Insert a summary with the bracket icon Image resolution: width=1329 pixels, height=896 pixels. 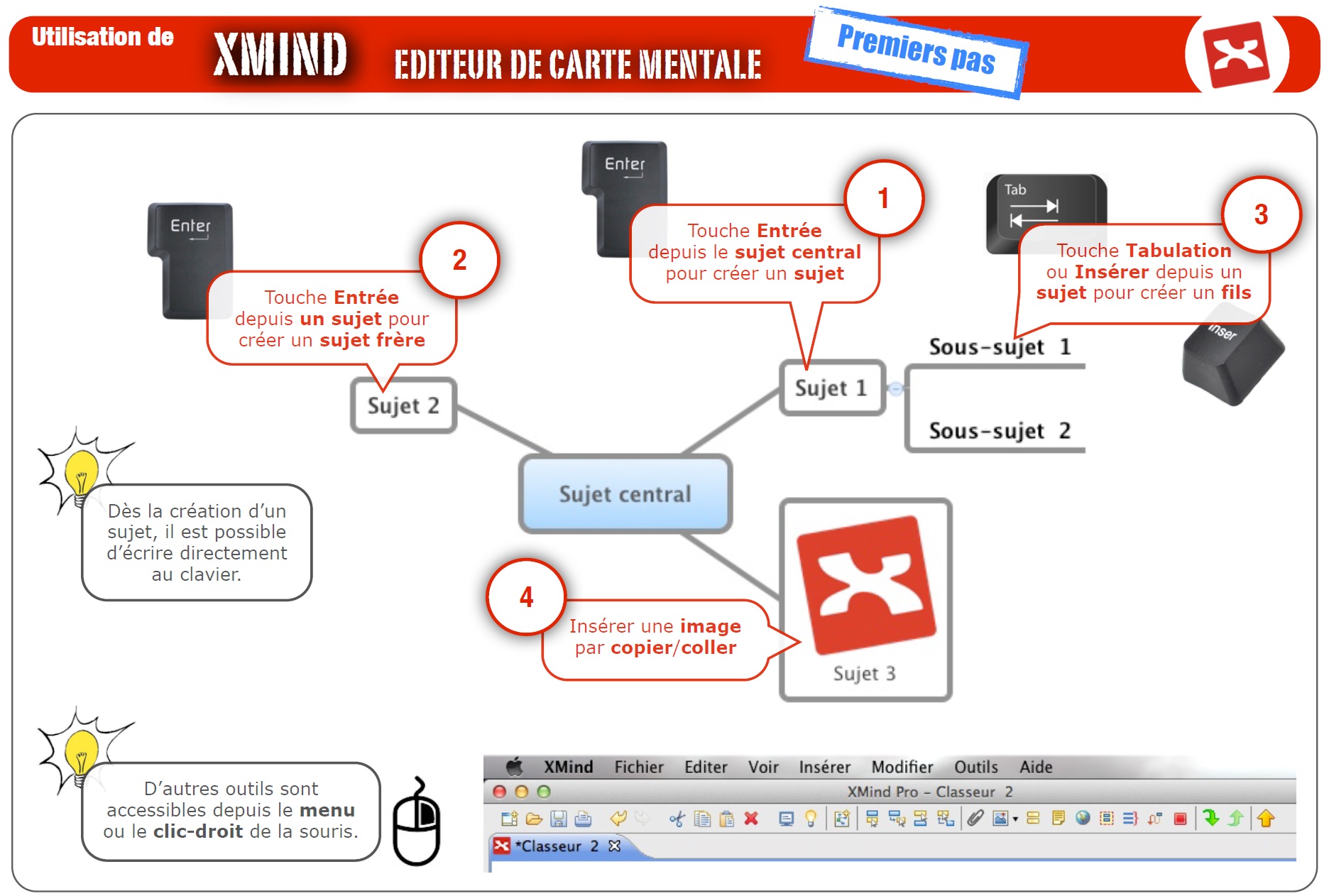click(x=1131, y=819)
